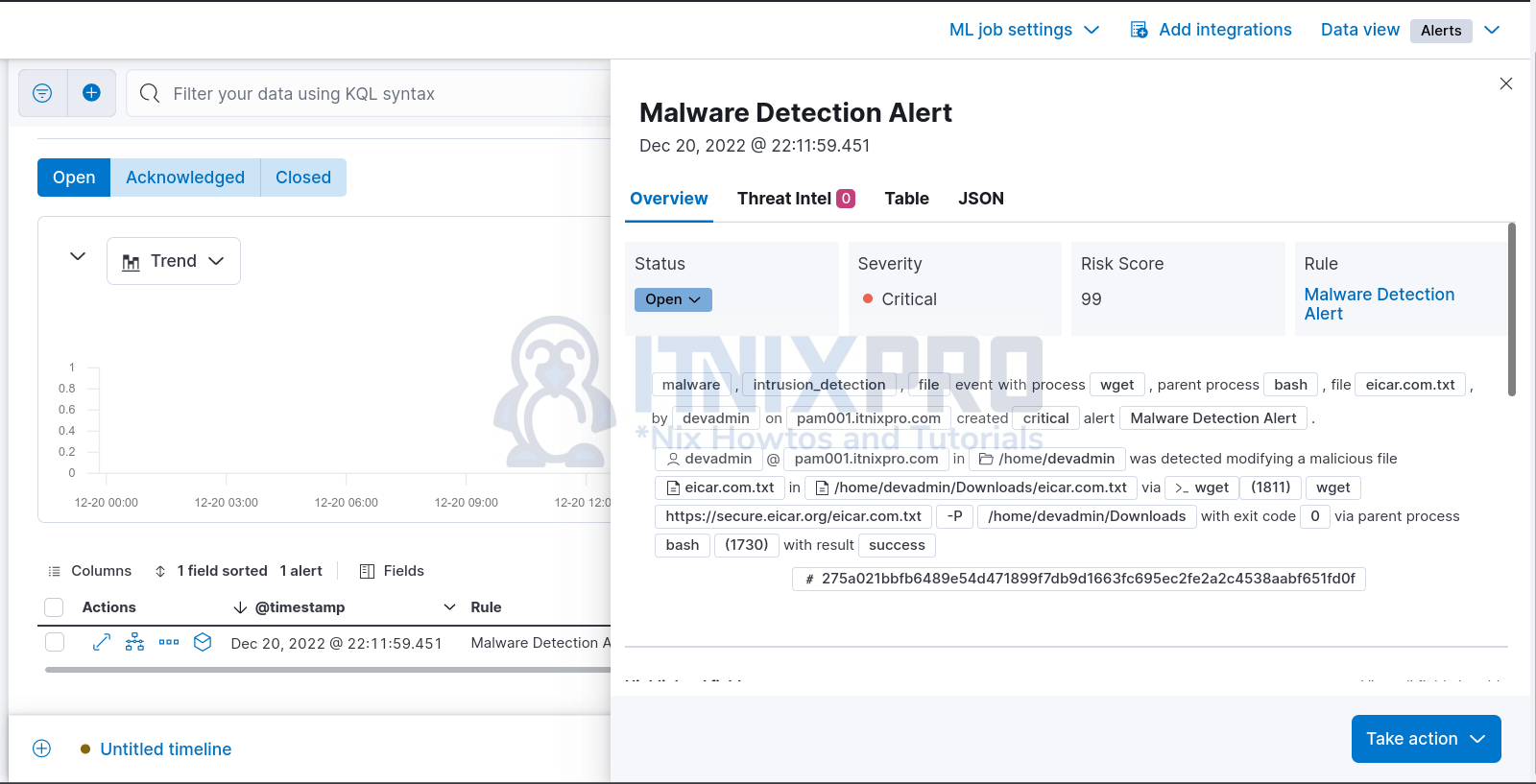This screenshot has height=784, width=1536.
Task: Tick the checkbox for the alert row
Action: (55, 642)
